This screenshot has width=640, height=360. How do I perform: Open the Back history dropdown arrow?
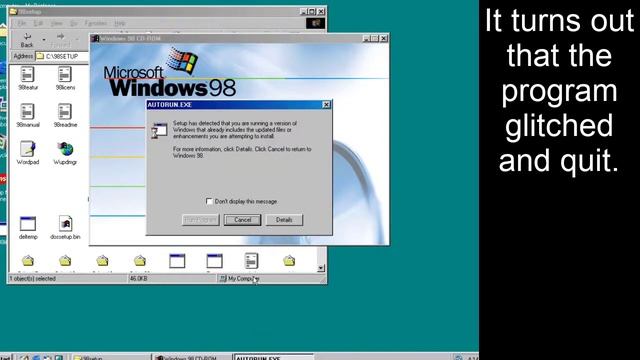(44, 40)
